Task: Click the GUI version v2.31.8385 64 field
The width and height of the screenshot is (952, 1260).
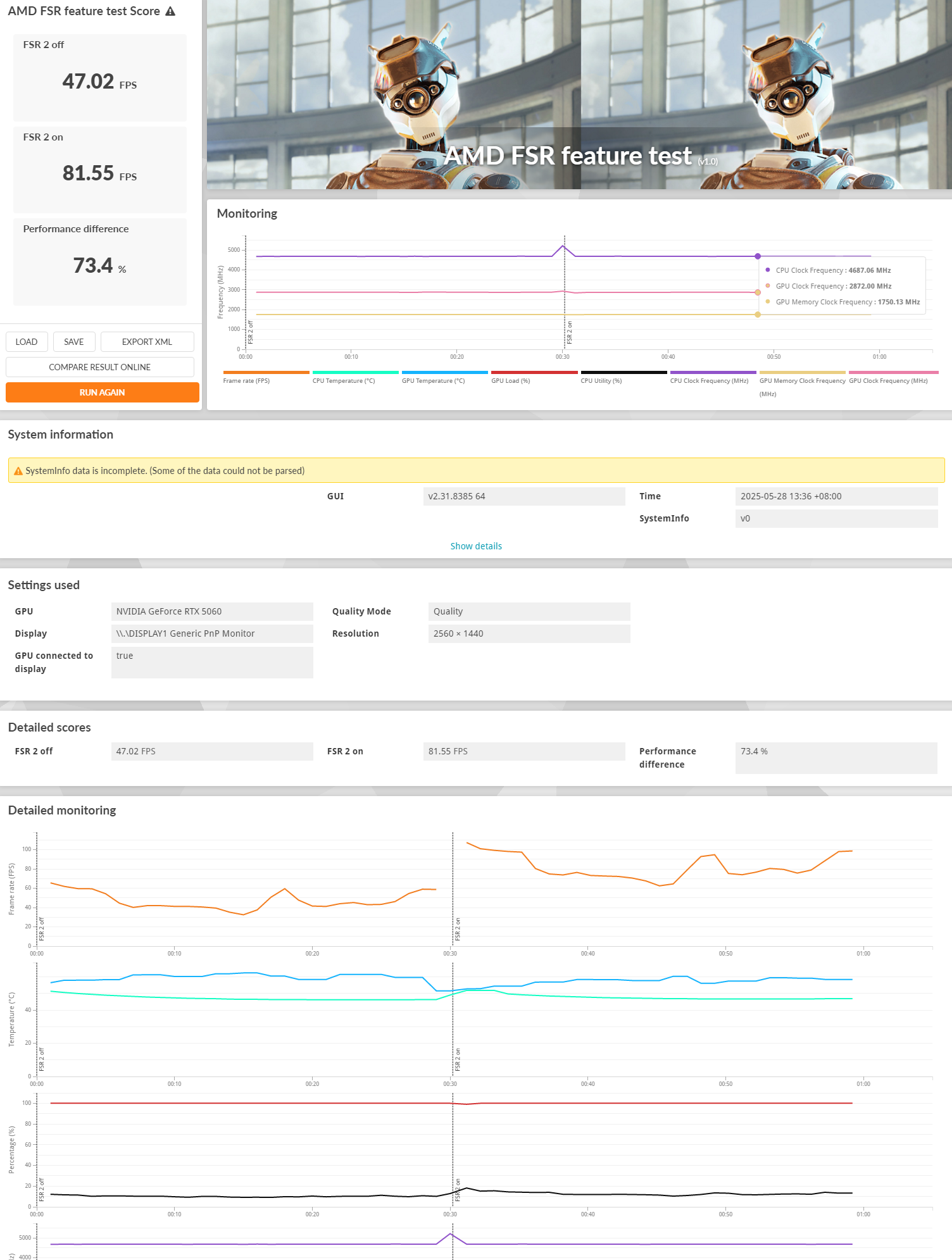Action: coord(524,496)
